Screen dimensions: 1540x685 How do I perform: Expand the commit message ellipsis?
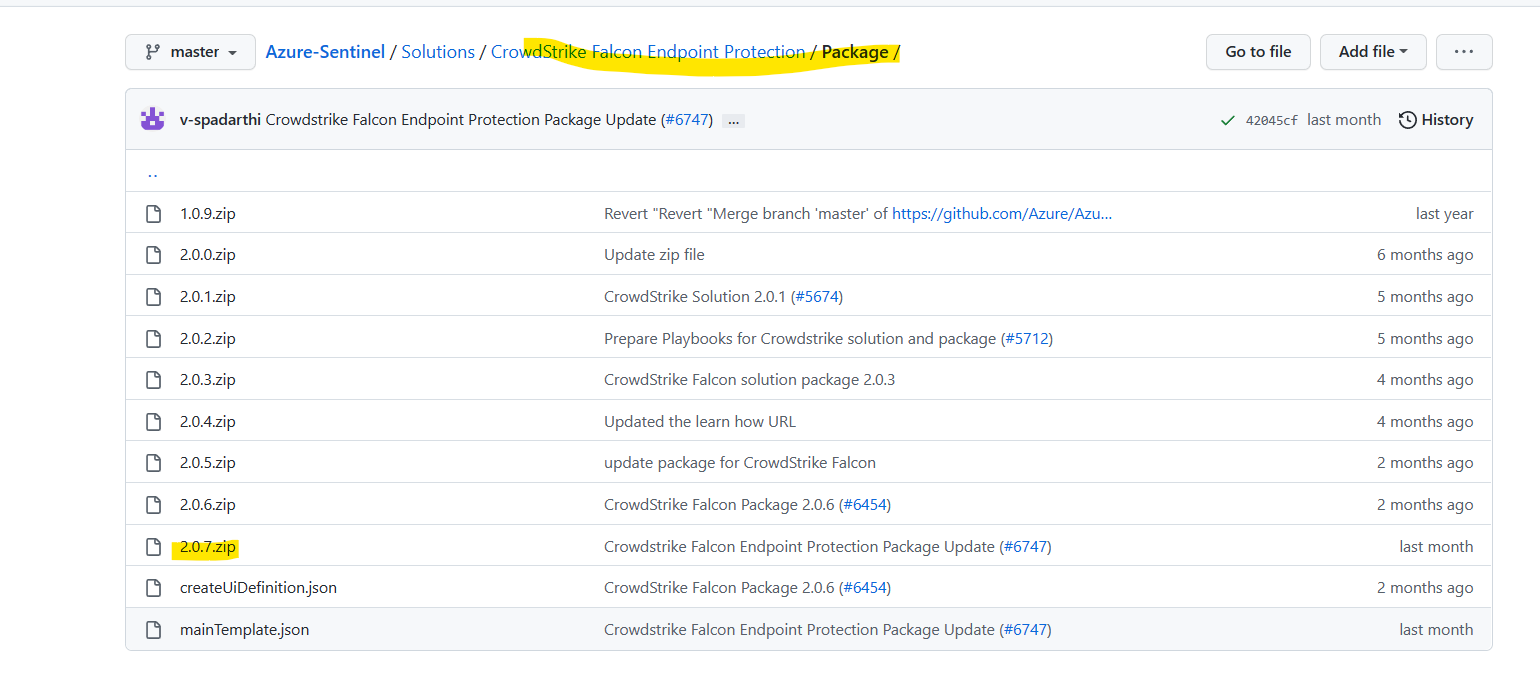(733, 120)
